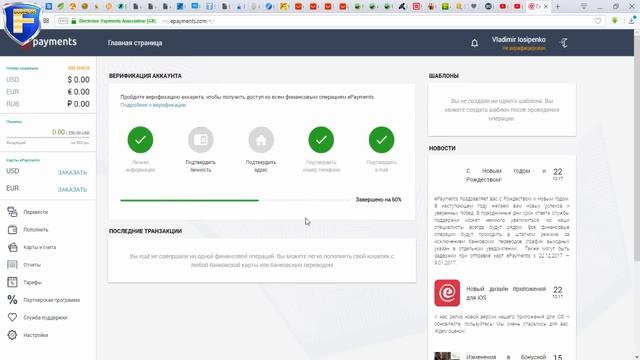The height and width of the screenshot is (360, 640).
Task: Click the e-mail confirmation green checkmark
Action: 381,140
